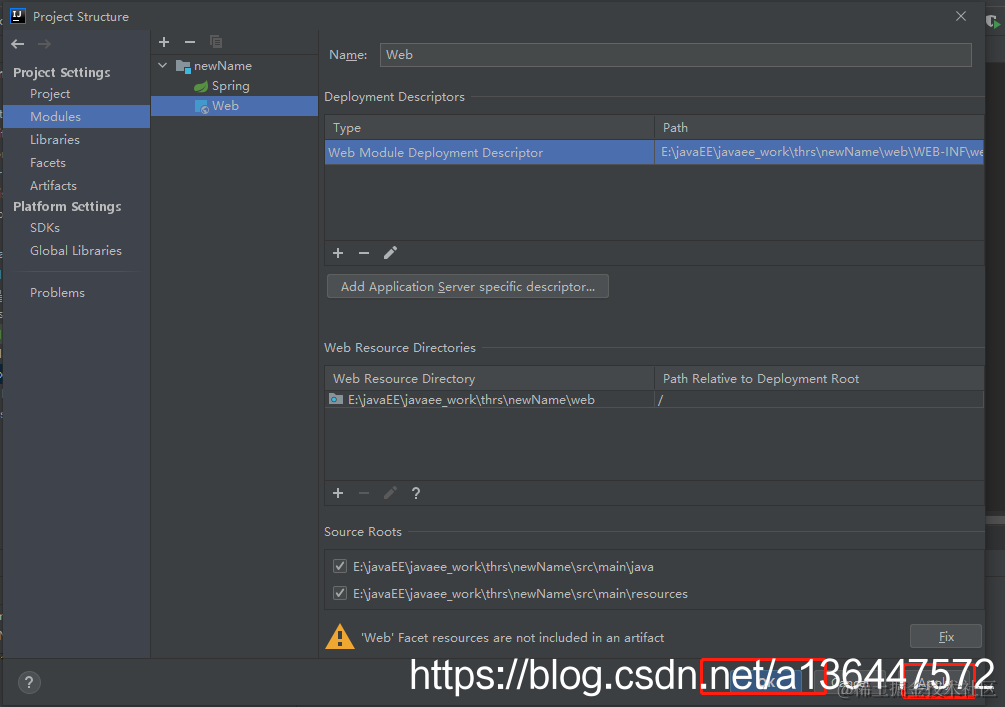Click the Web facet icon in tree
The height and width of the screenshot is (707, 1005).
tap(202, 106)
